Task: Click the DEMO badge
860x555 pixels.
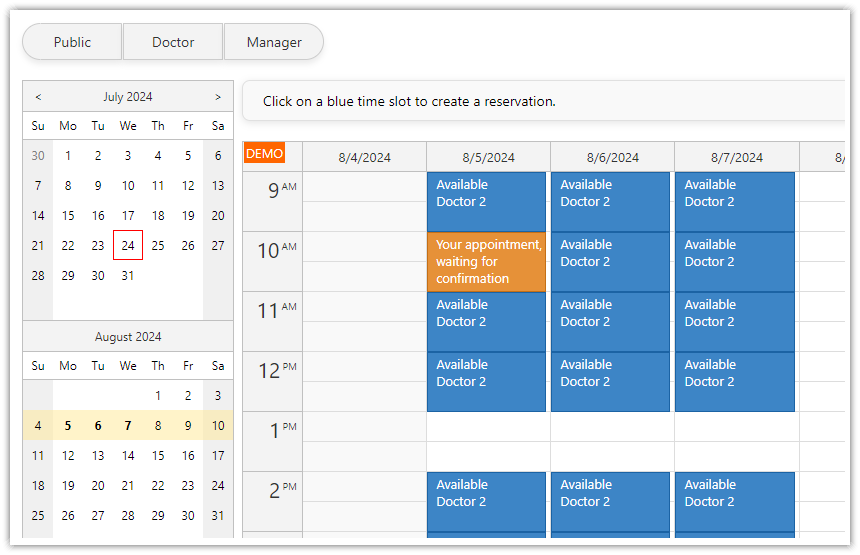Action: tap(264, 153)
